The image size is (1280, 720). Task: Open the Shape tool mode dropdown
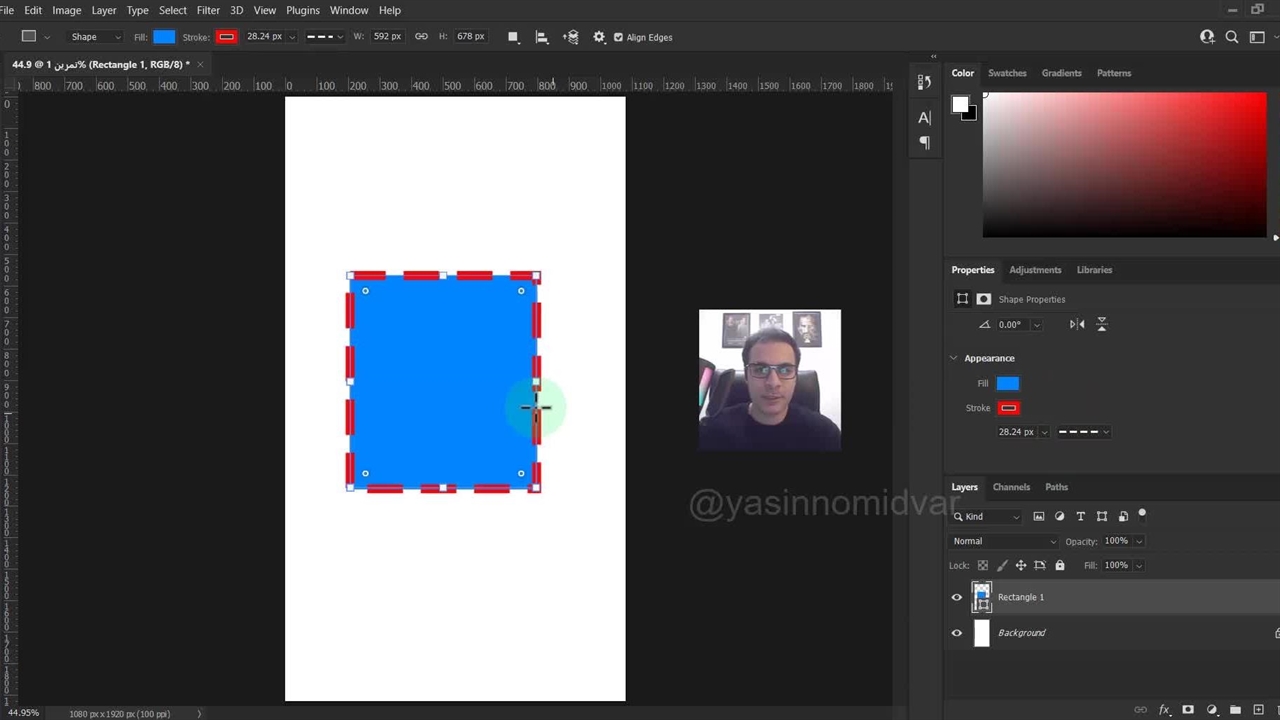coord(95,37)
